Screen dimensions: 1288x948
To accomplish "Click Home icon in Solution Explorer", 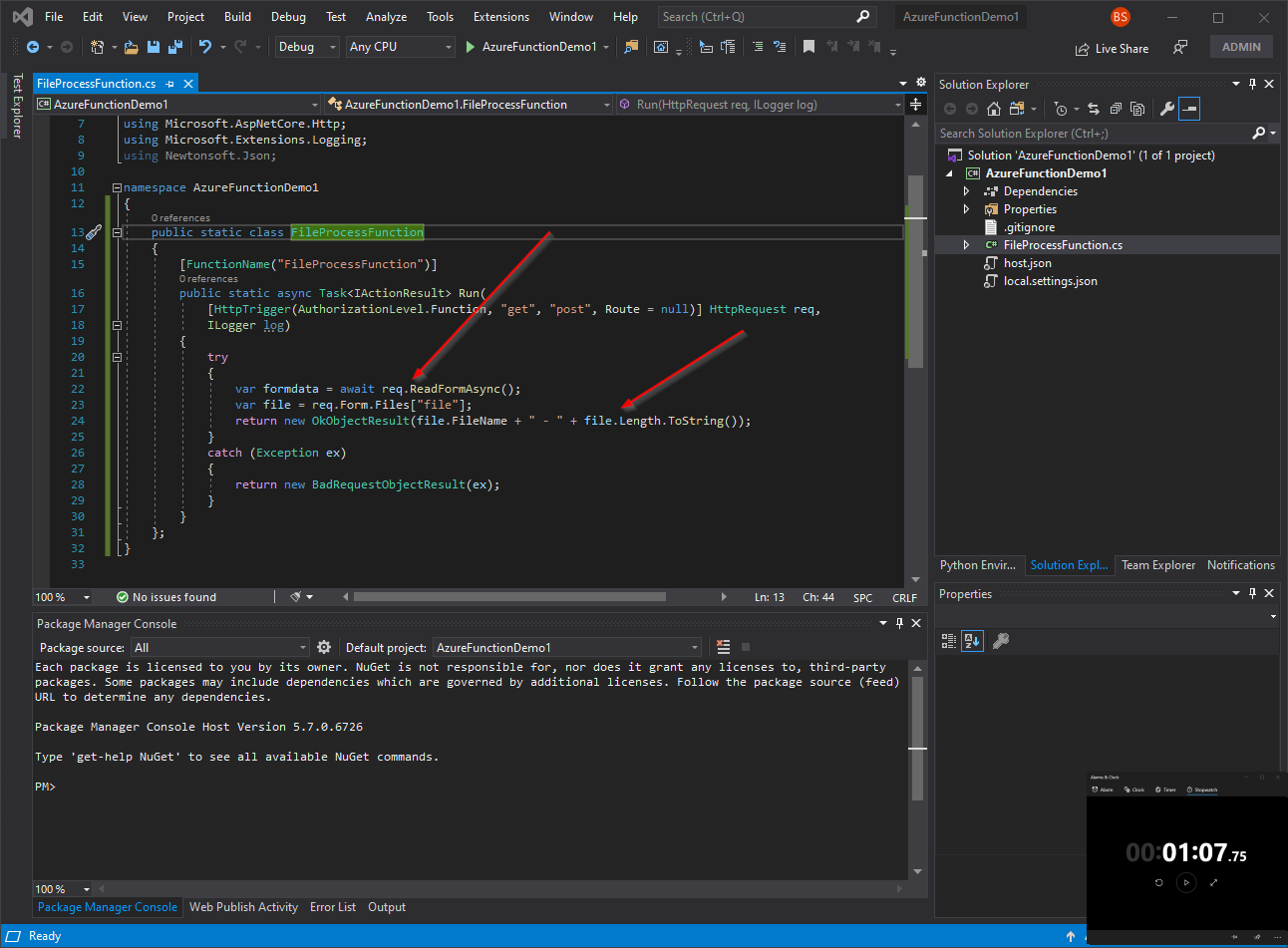I will [x=993, y=109].
